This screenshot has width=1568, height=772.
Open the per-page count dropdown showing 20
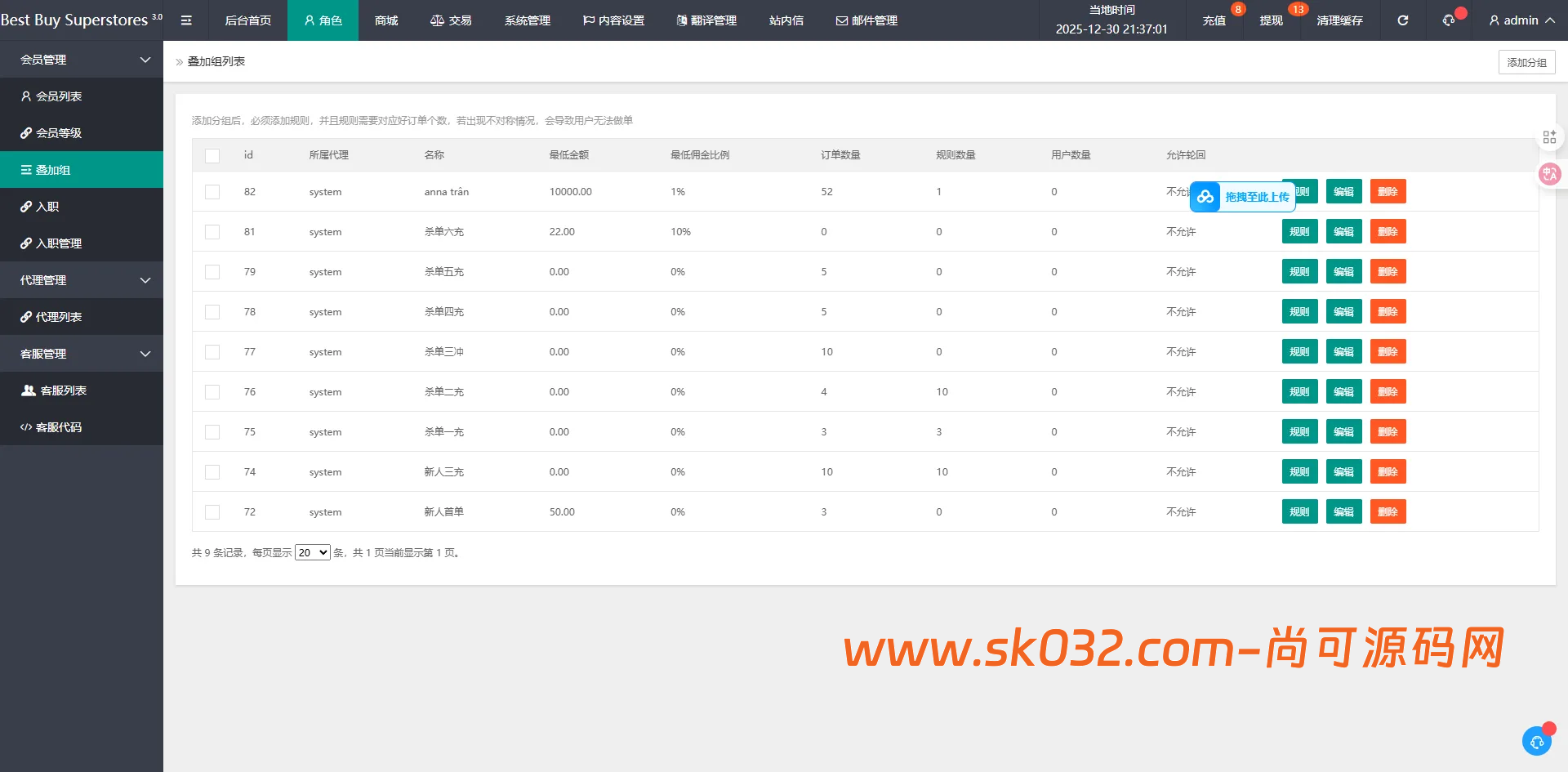(x=312, y=552)
